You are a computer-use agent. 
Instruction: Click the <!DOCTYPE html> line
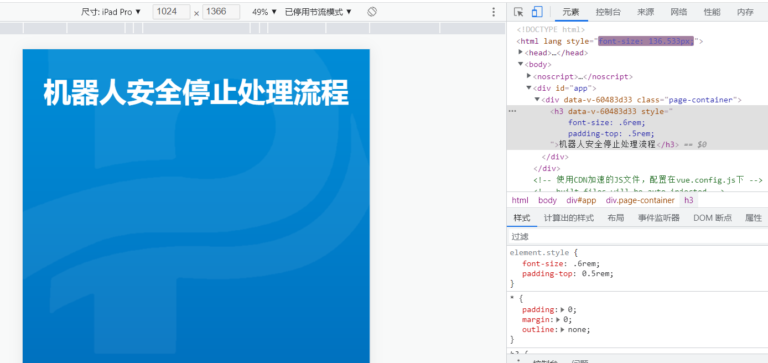551,29
